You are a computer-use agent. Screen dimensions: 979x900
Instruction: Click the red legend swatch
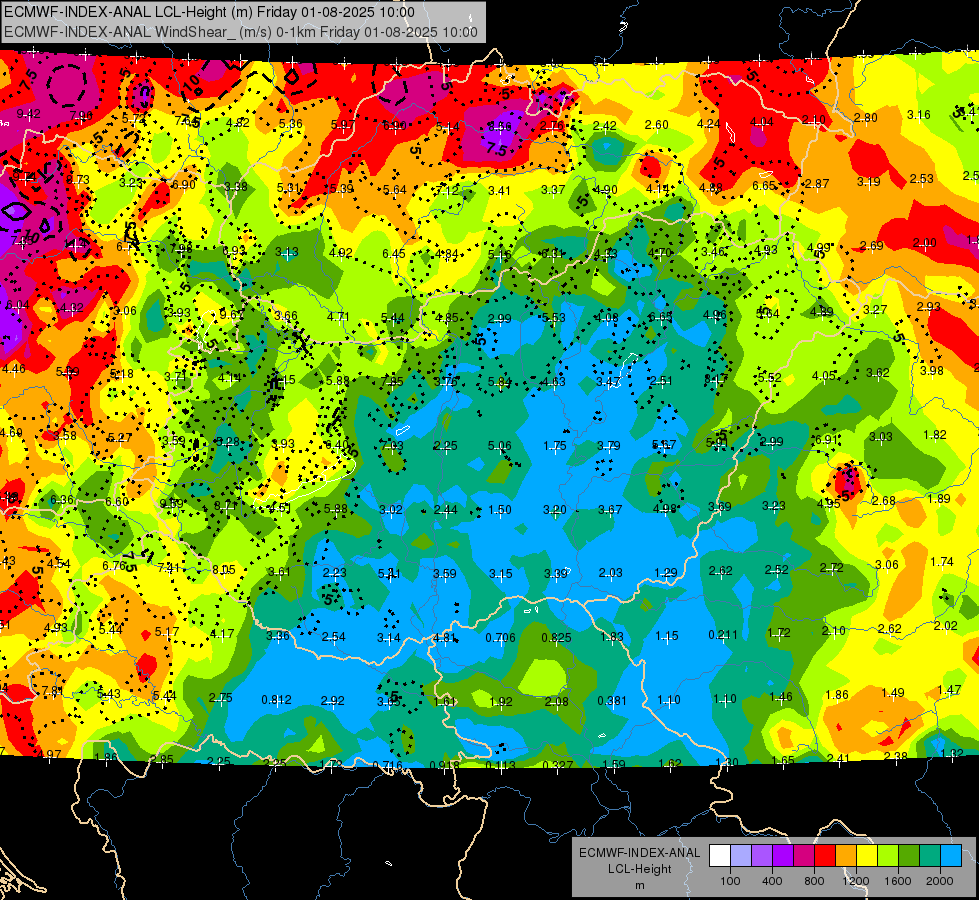(x=825, y=856)
